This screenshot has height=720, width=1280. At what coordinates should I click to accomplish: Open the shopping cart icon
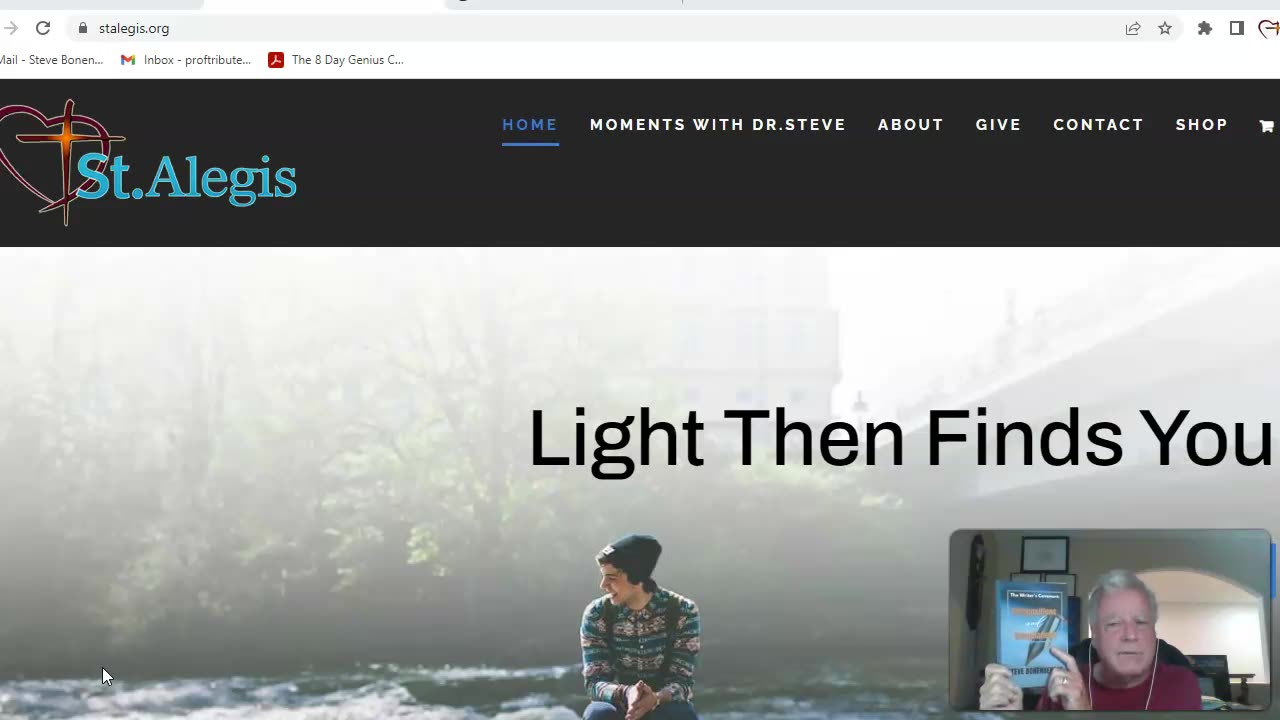(1266, 126)
